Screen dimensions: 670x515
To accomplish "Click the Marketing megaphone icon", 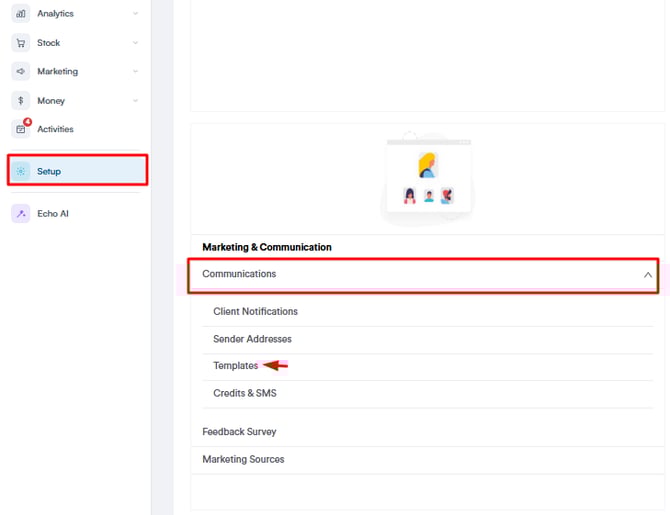I will click(20, 72).
